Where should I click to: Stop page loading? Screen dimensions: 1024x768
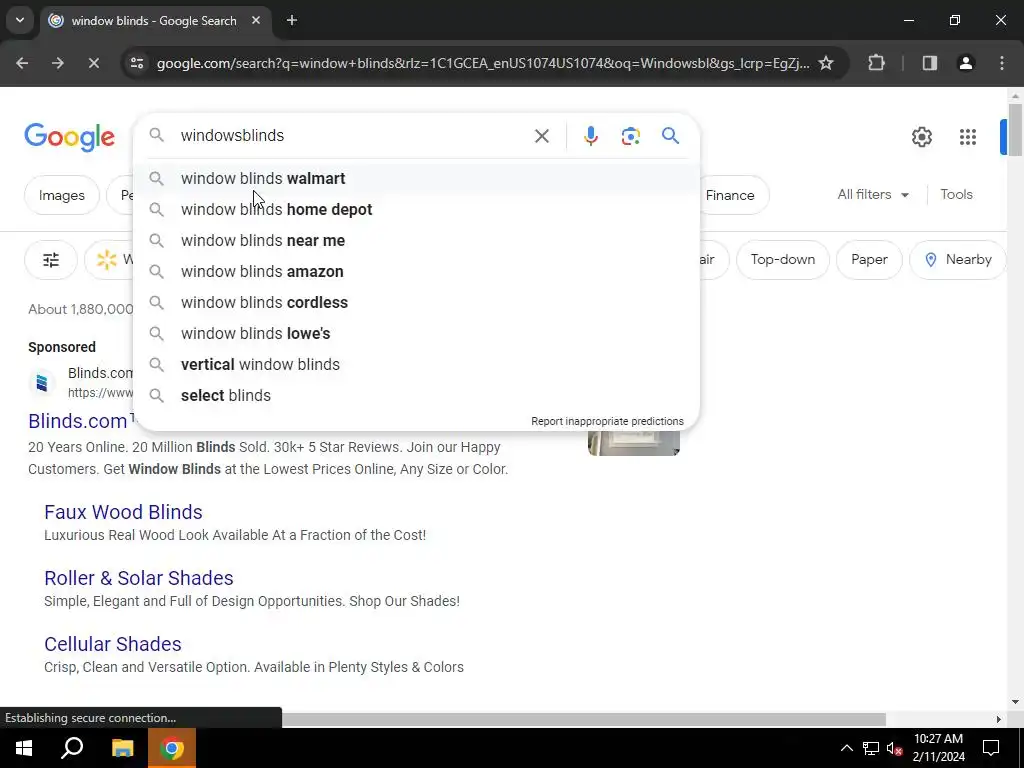[93, 63]
